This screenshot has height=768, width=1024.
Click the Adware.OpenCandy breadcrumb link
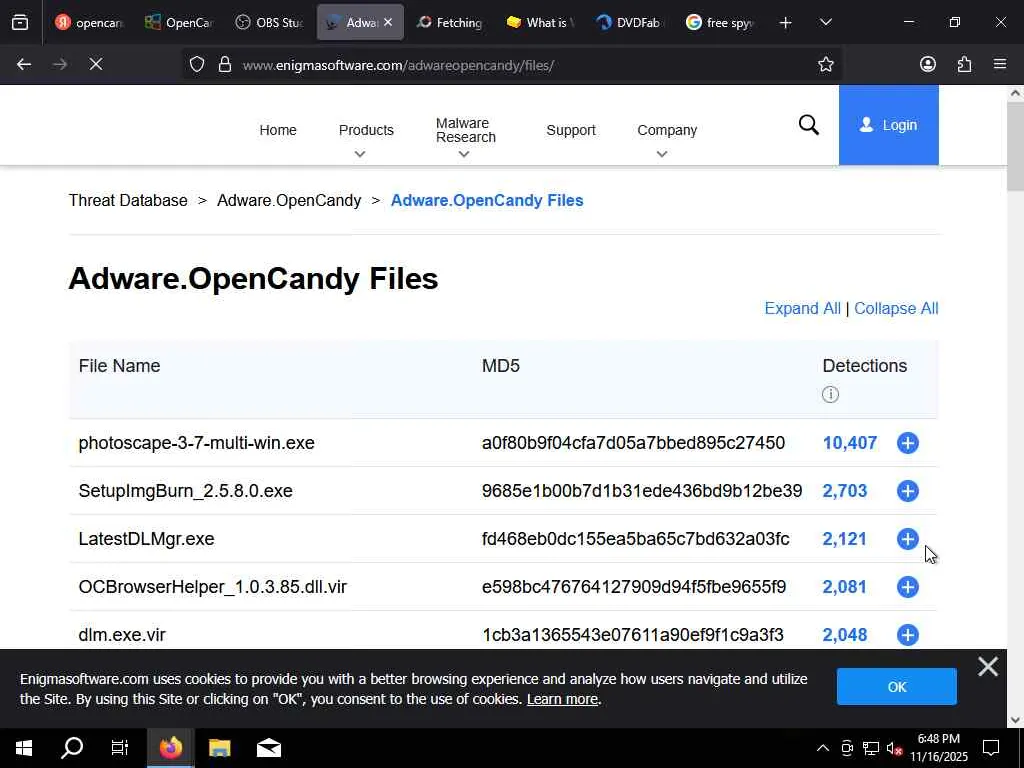(289, 200)
